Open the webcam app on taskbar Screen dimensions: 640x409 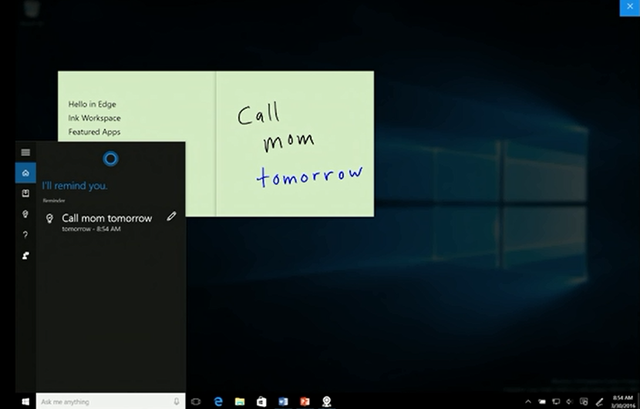(x=327, y=402)
